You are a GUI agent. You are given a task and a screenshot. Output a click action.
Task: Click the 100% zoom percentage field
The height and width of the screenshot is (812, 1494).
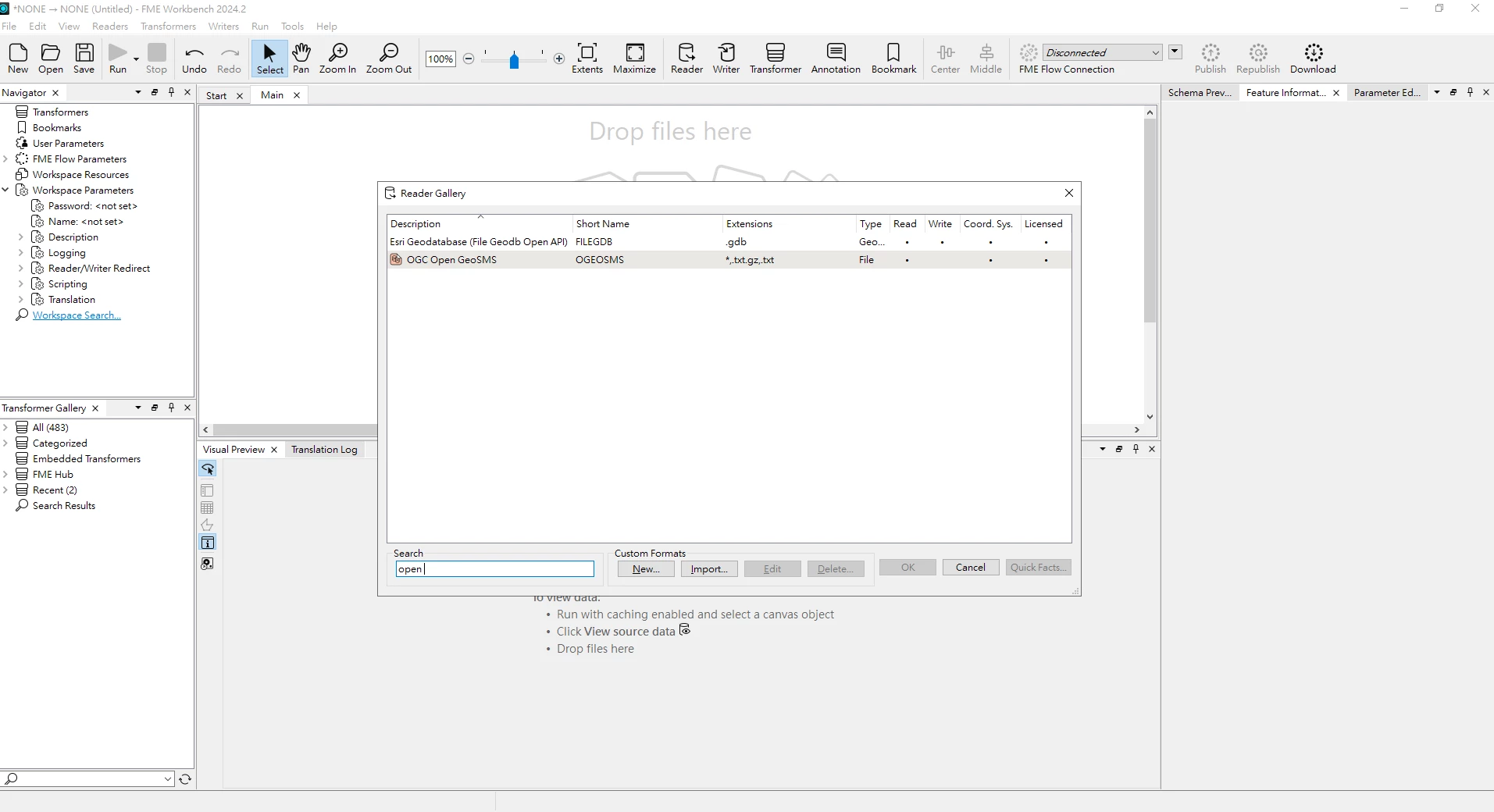tap(440, 59)
